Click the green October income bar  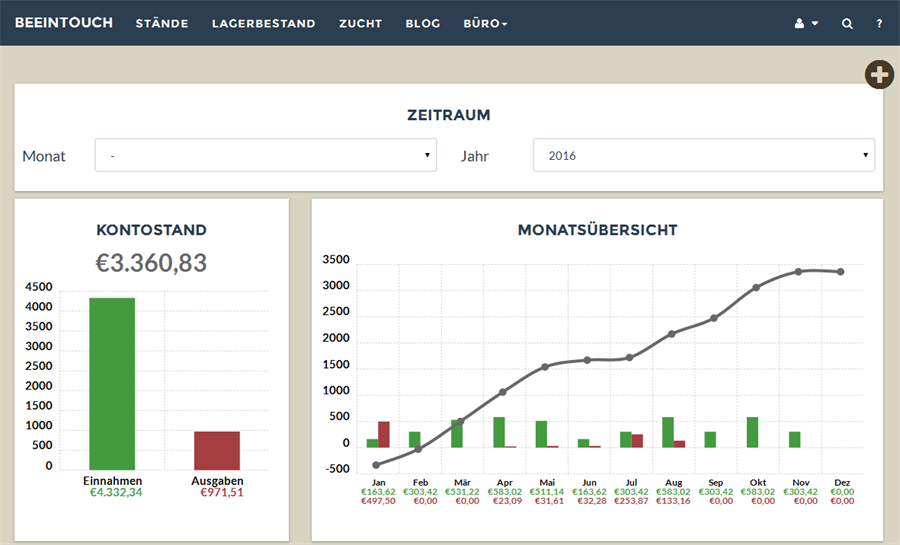point(752,433)
